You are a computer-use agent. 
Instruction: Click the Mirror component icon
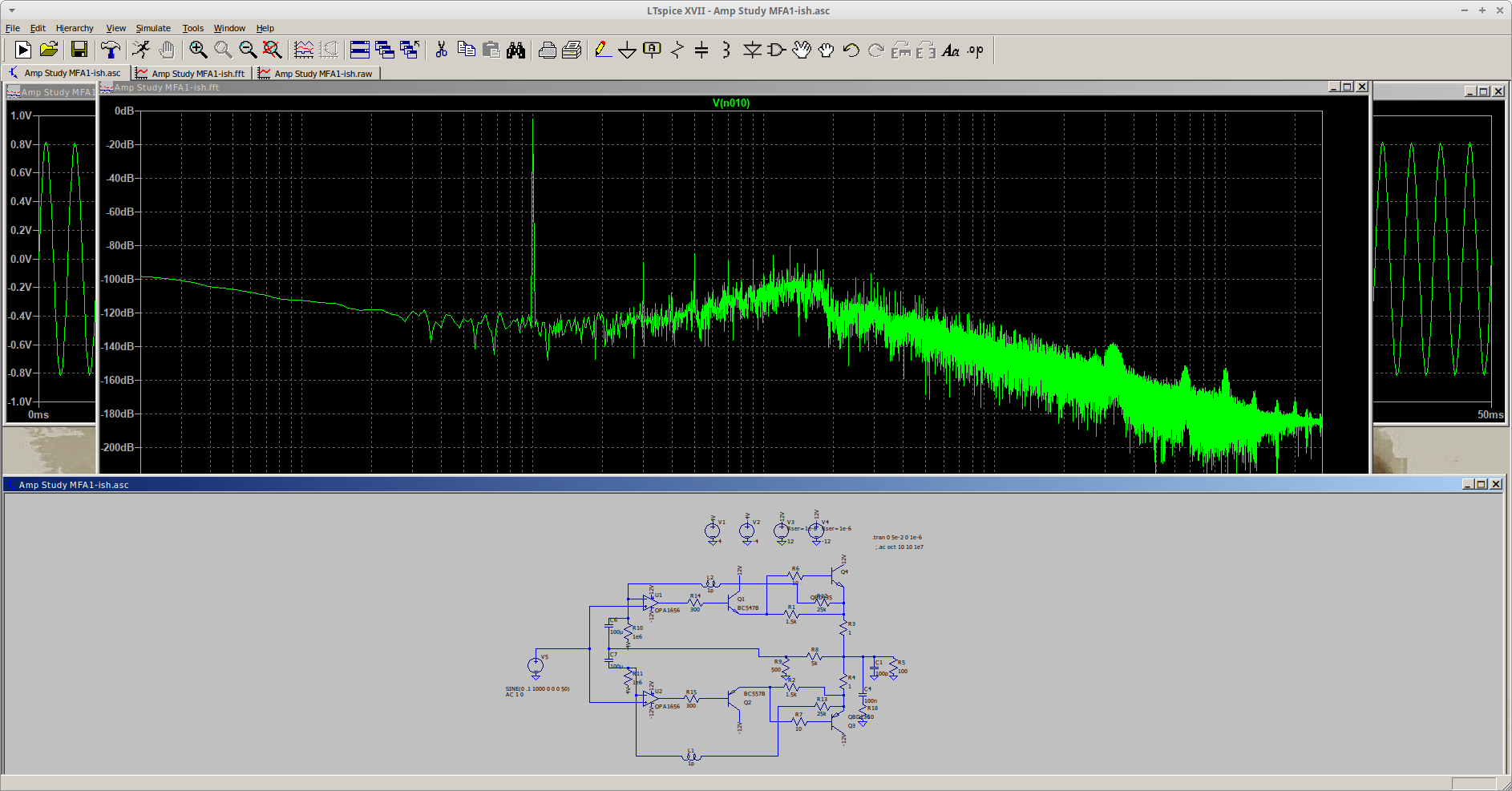pyautogui.click(x=926, y=50)
